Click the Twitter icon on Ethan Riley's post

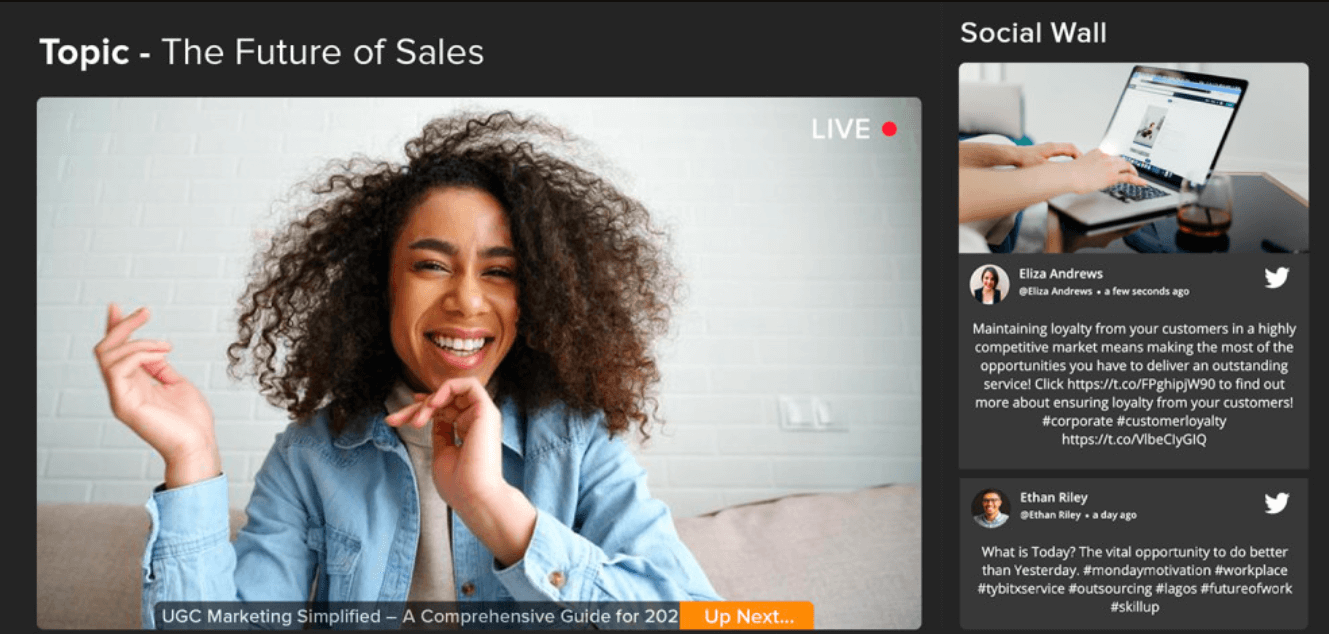coord(1276,503)
